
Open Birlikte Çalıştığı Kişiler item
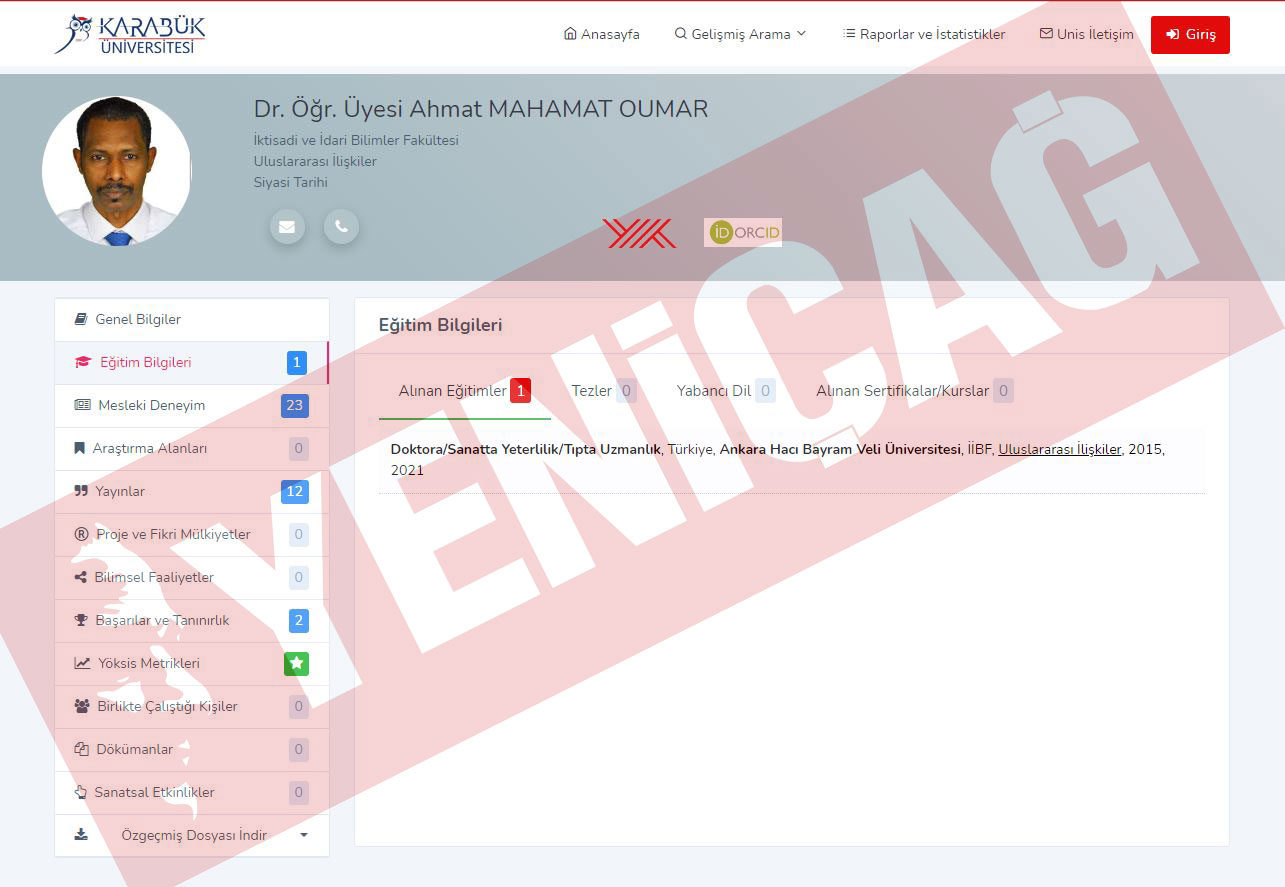click(x=192, y=707)
